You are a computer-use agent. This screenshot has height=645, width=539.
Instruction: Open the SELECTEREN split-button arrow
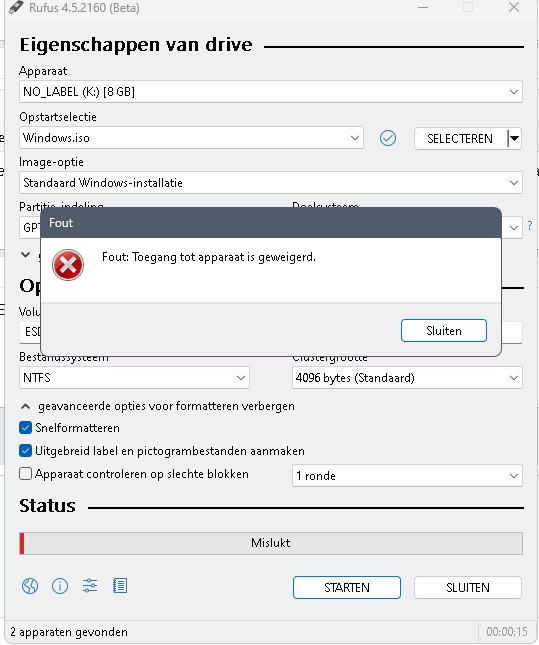point(514,139)
